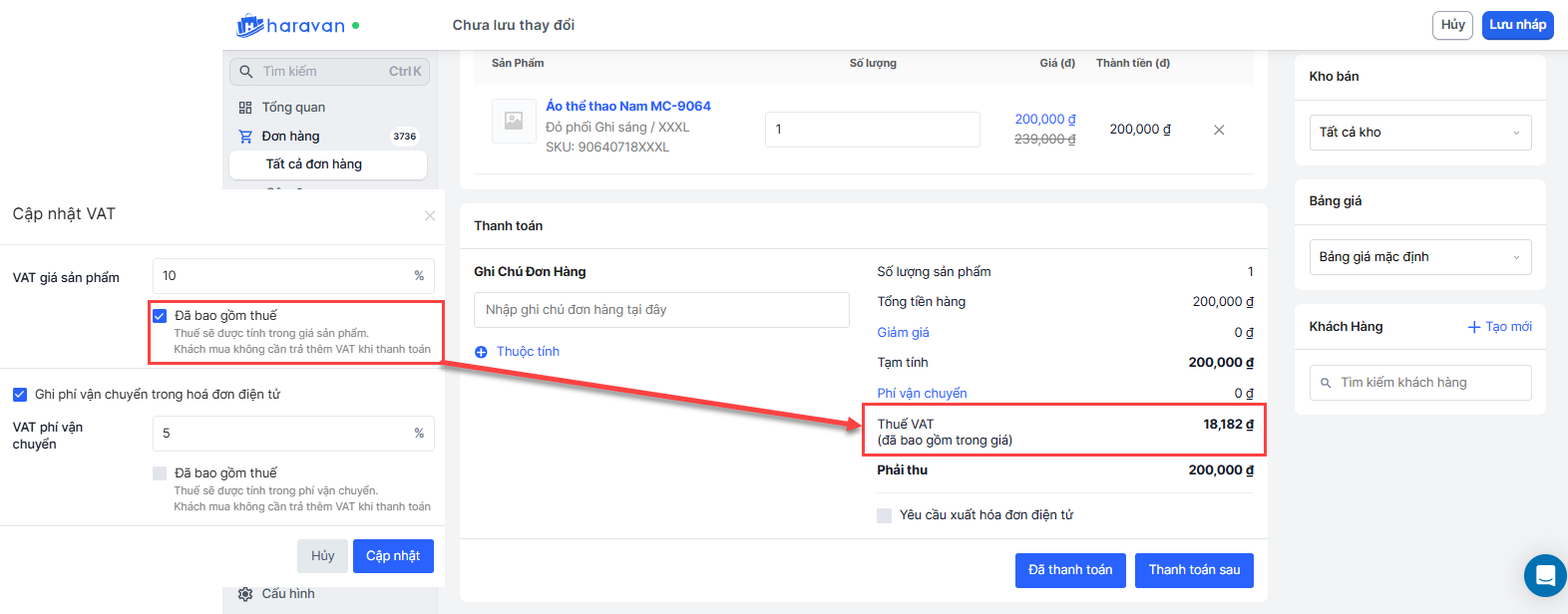Click the search magnifier icon in sidebar

[x=246, y=72]
